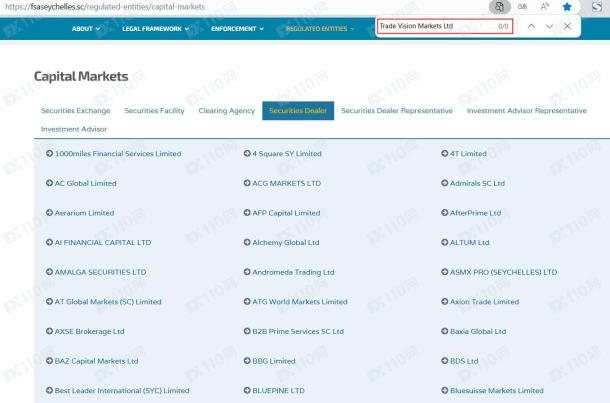Switch to Investment Advisor Representative tab

pos(527,111)
